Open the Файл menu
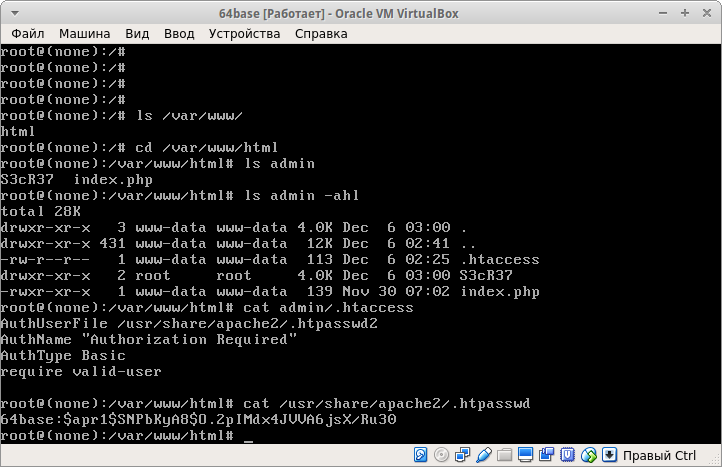 [x=28, y=34]
